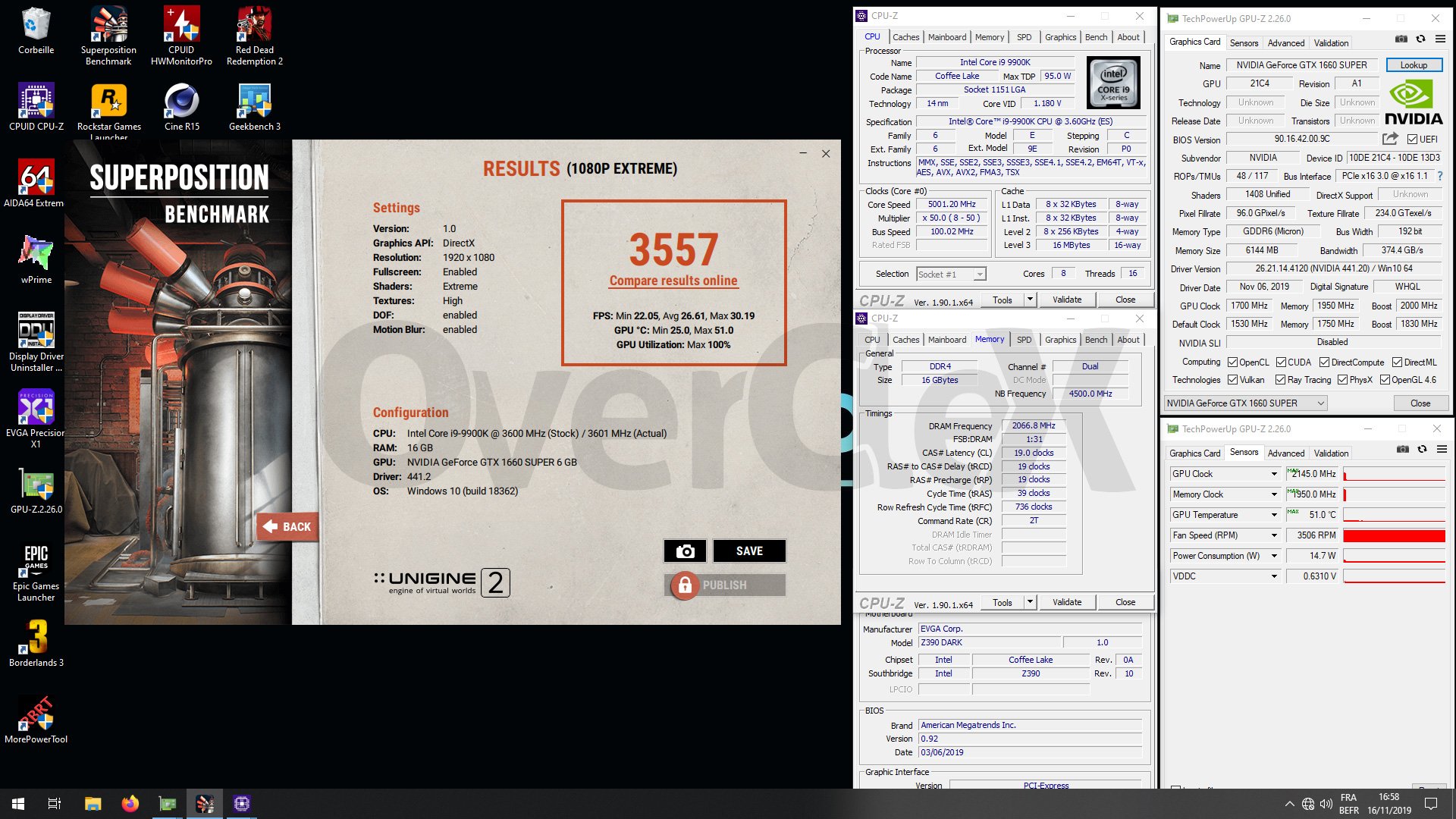Click Power Consumption sensor graph
This screenshot has width=1456, height=819.
pos(1394,556)
